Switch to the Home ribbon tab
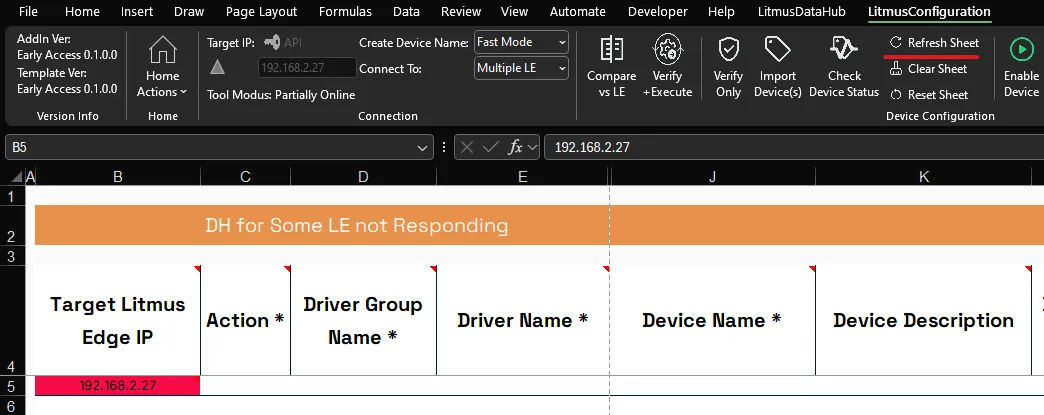The height and width of the screenshot is (415, 1044). pos(83,11)
